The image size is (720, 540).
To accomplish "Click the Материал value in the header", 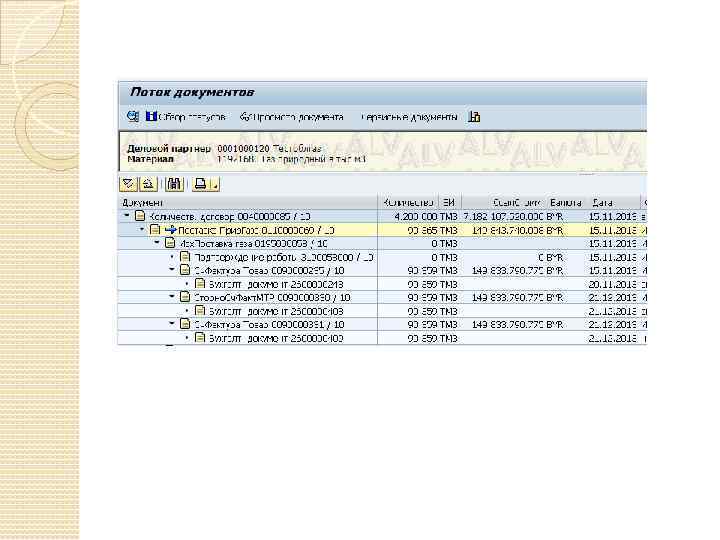I will (x=291, y=159).
